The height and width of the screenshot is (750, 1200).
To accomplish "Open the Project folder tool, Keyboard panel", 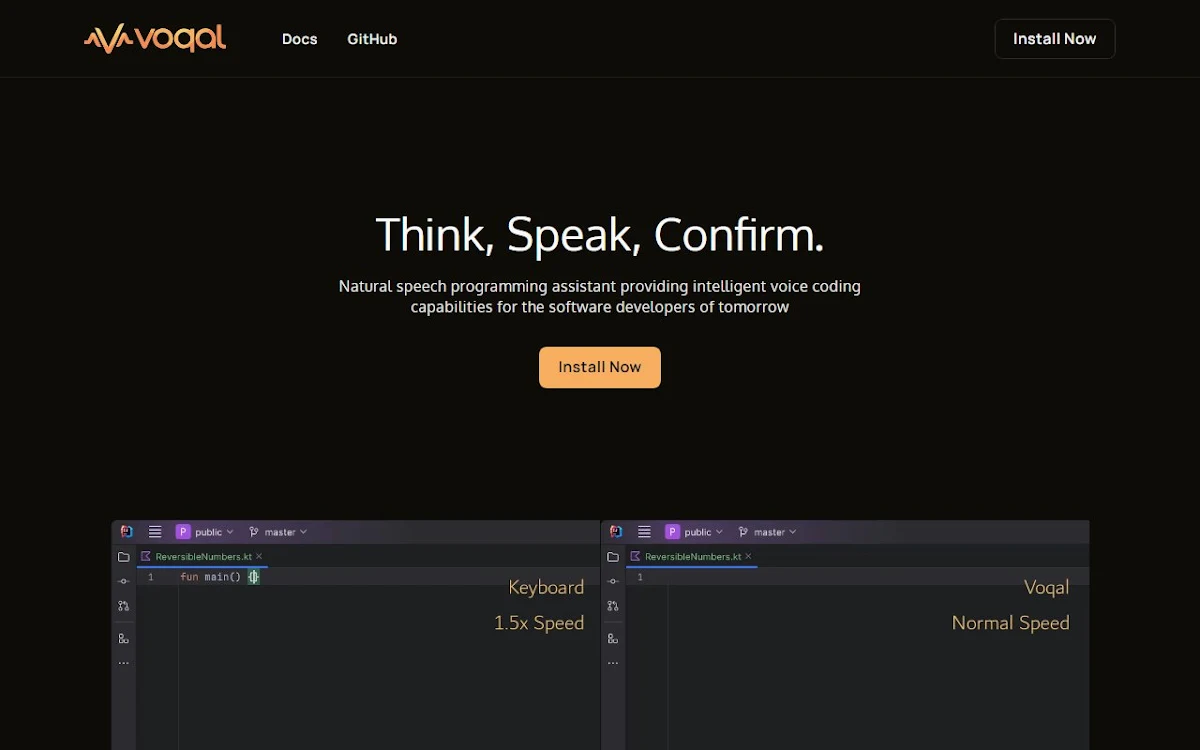I will [x=124, y=557].
